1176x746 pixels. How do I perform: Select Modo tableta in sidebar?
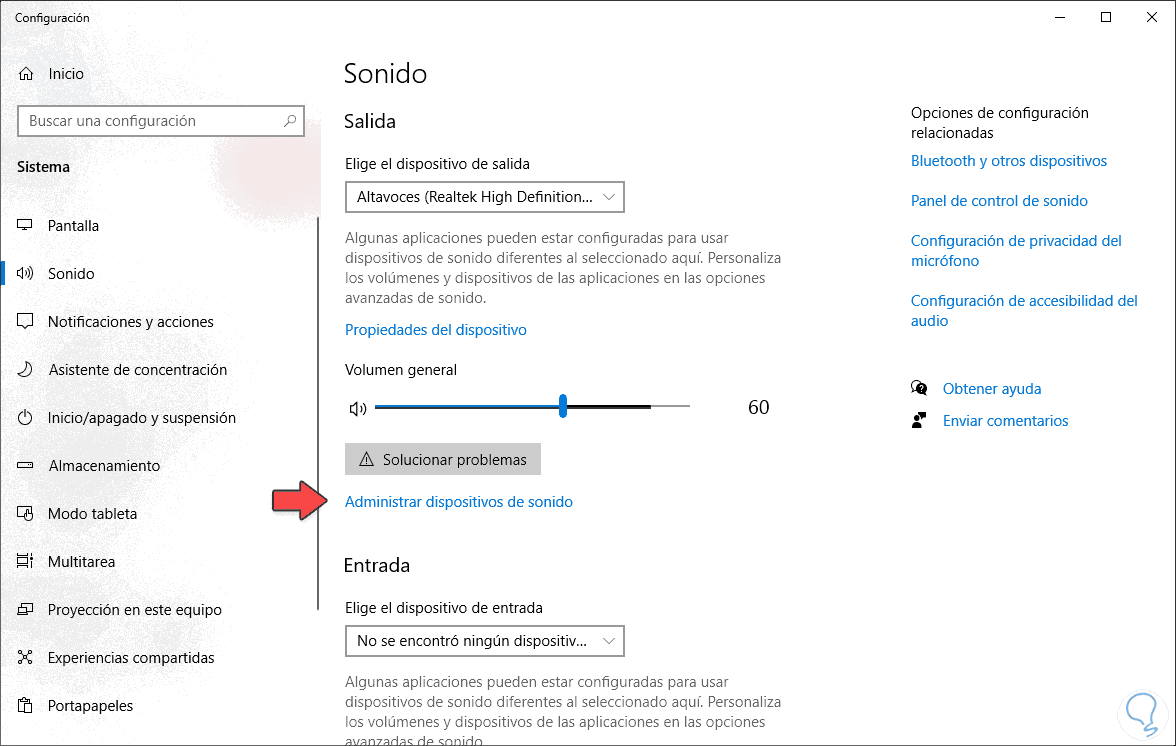coord(92,514)
